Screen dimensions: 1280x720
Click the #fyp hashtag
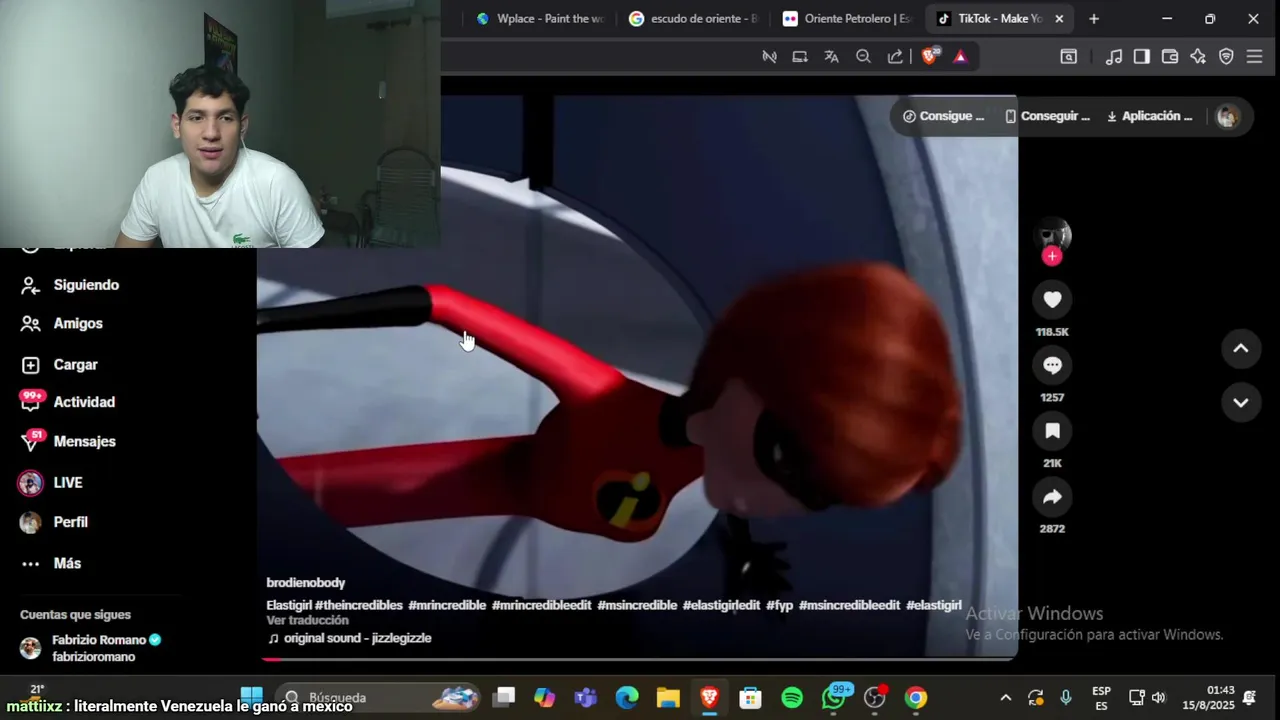click(779, 605)
